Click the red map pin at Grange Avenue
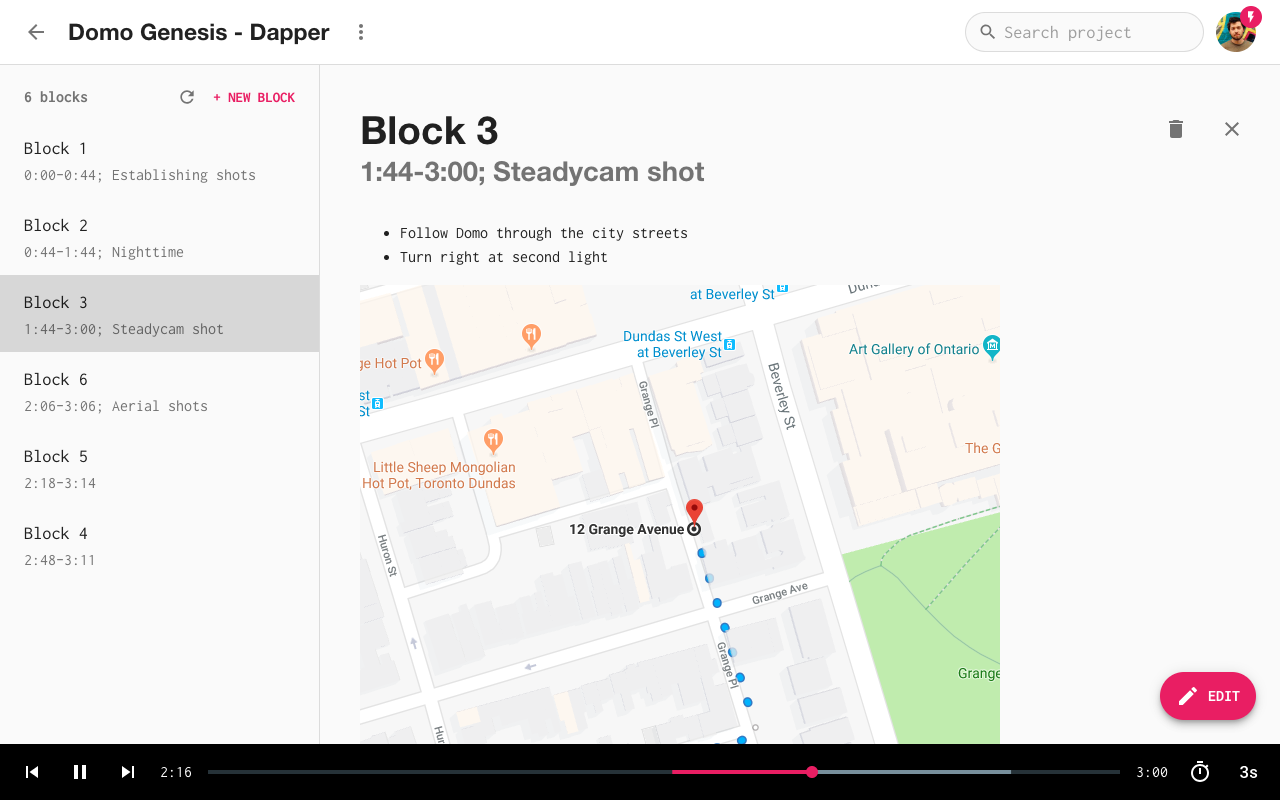This screenshot has height=800, width=1280. [694, 512]
